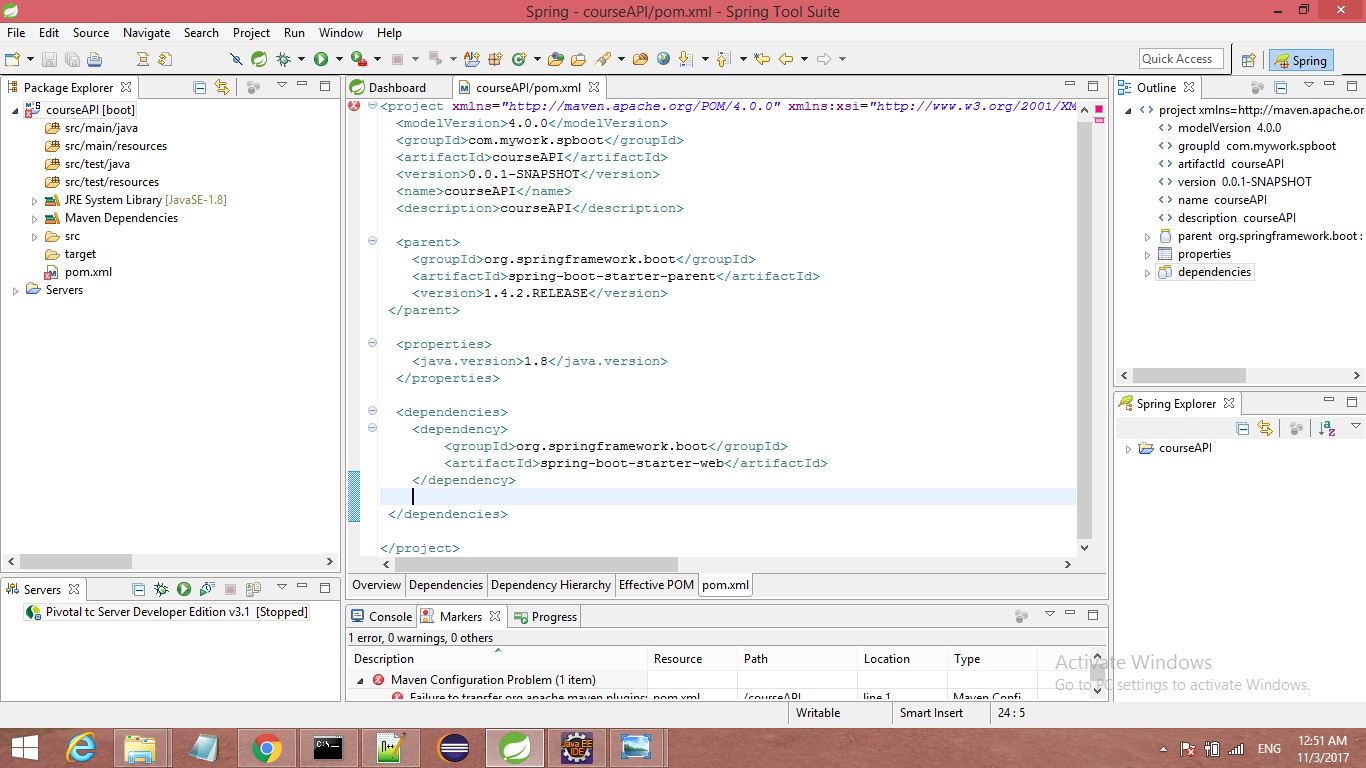Switch to the Spring perspective button
This screenshot has height=768, width=1366.
[1300, 60]
